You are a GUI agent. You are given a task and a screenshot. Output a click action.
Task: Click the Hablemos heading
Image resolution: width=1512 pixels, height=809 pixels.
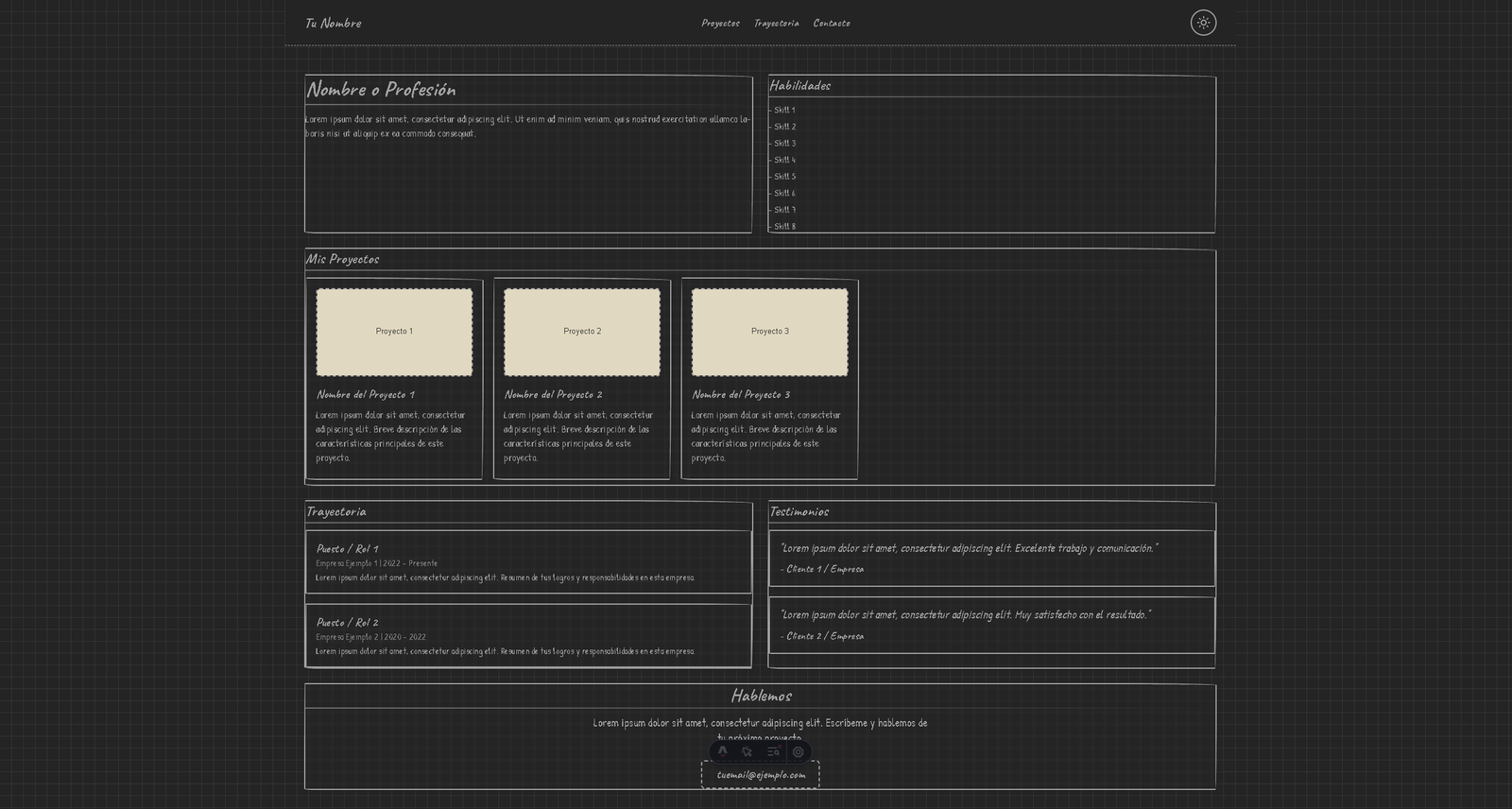tap(761, 696)
